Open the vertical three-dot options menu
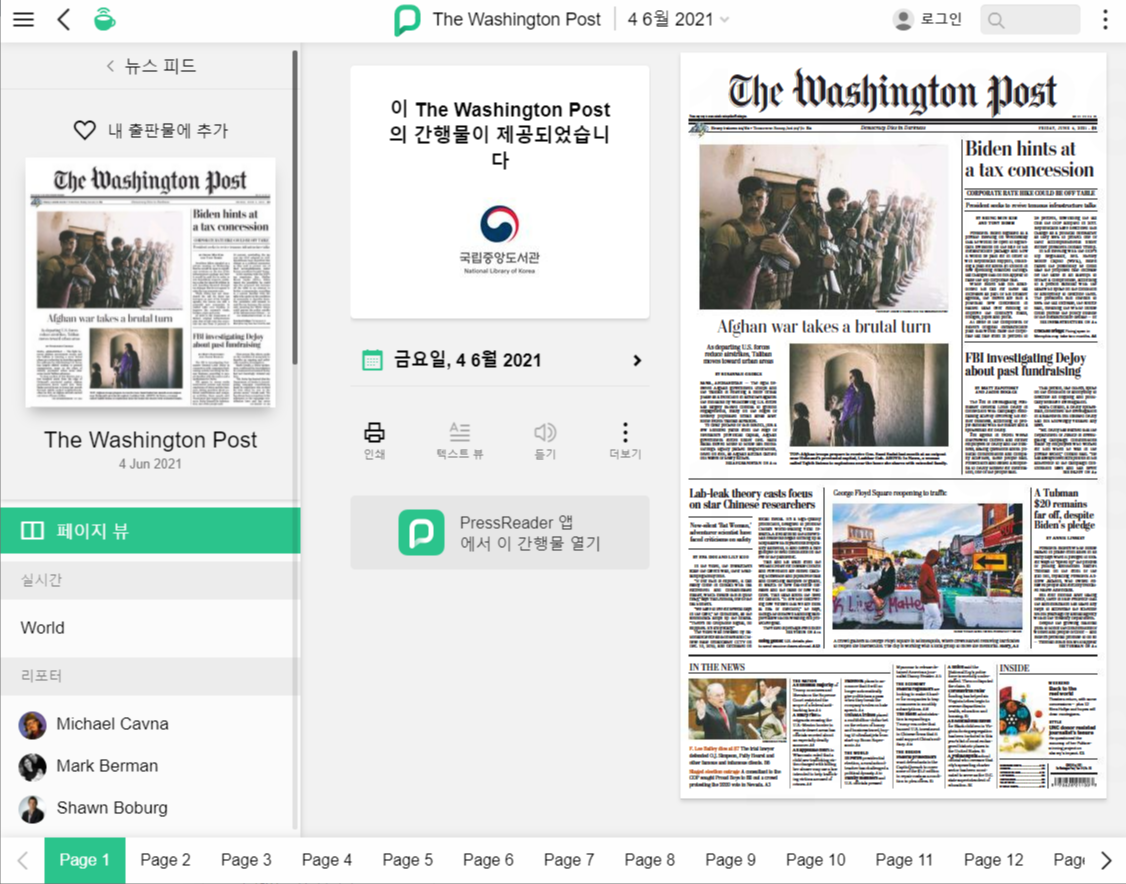Image resolution: width=1126 pixels, height=884 pixels. (x=1105, y=19)
